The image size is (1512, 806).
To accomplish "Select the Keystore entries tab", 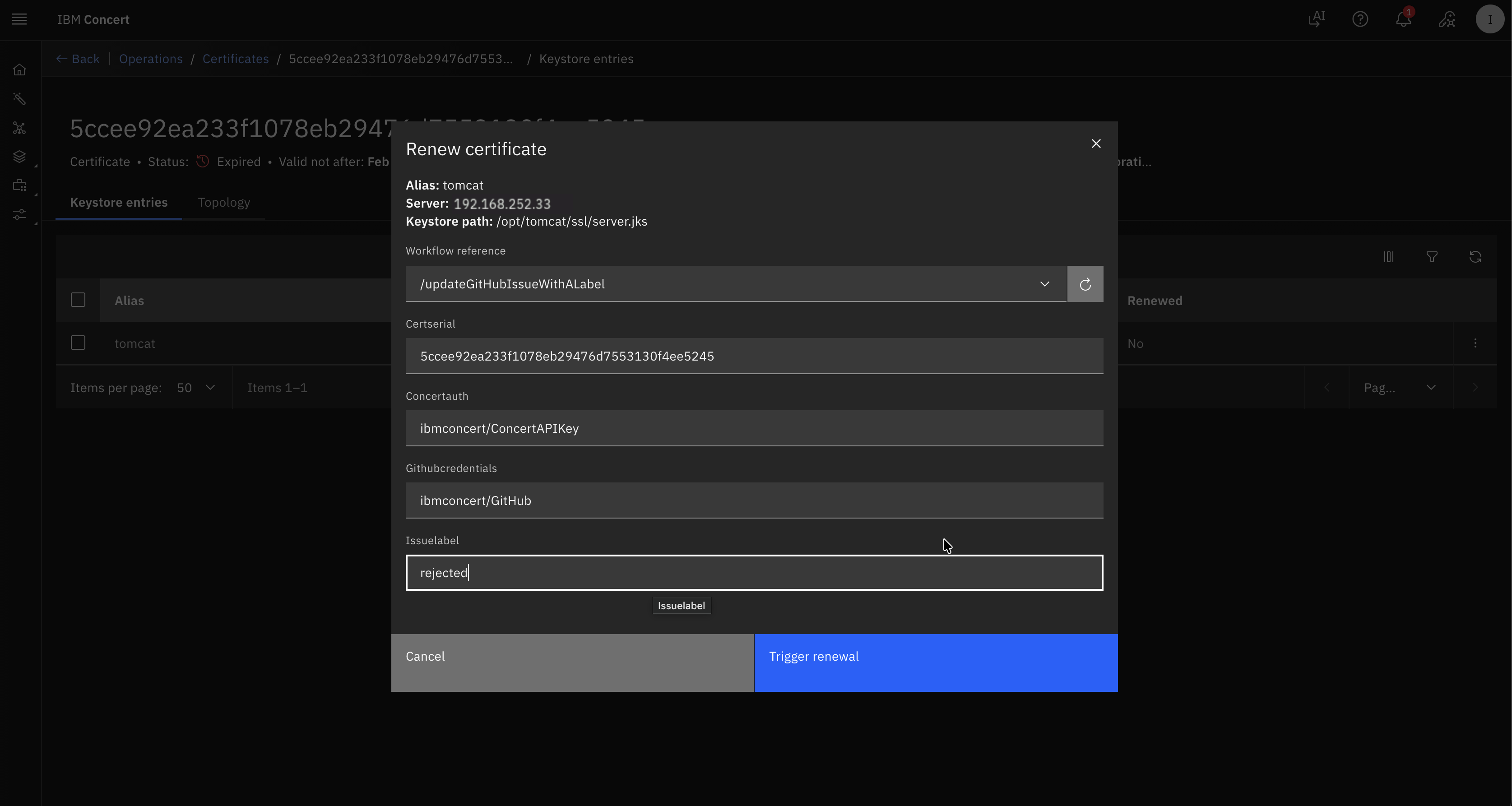I will pos(119,203).
